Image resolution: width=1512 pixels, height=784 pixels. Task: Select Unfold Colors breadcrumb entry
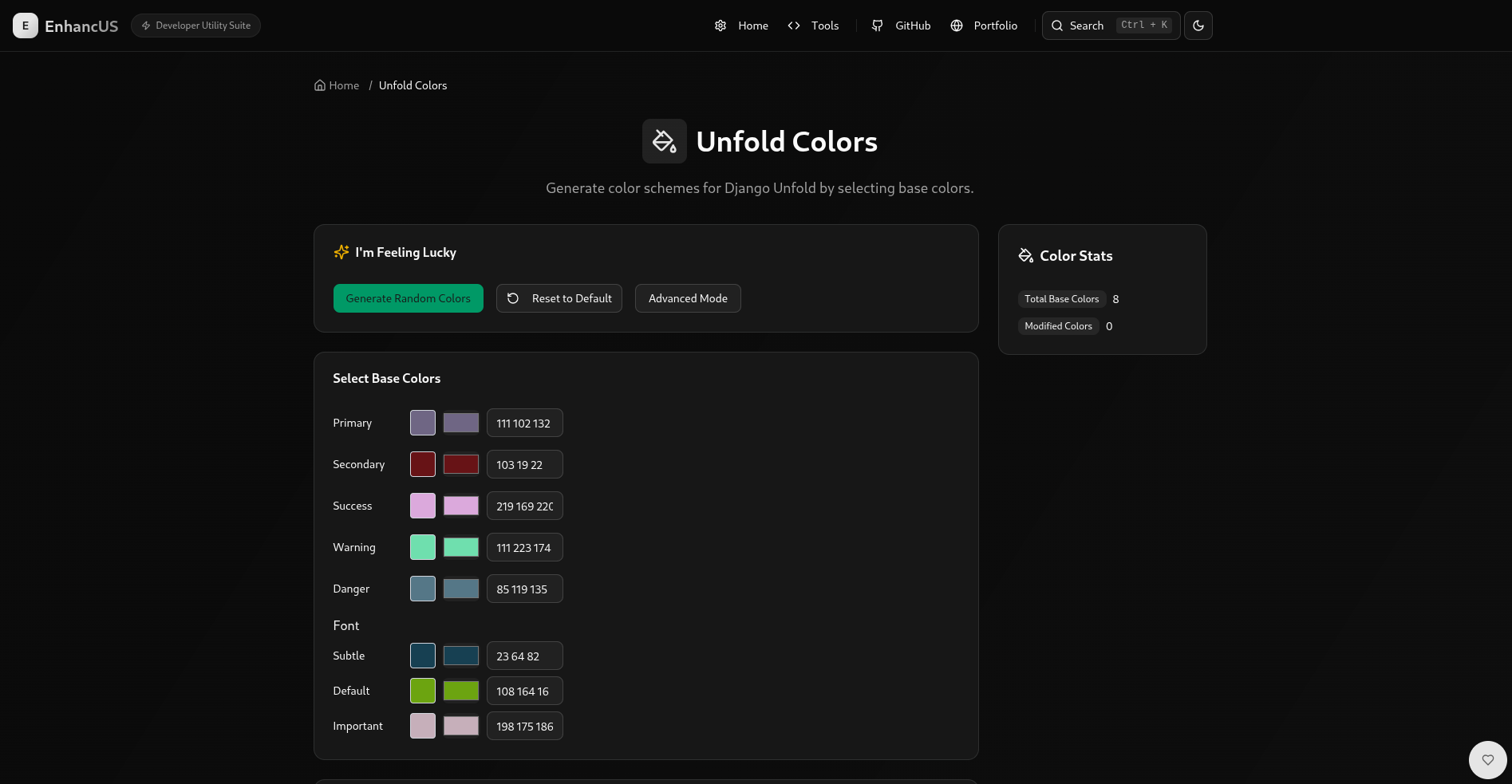[x=413, y=85]
